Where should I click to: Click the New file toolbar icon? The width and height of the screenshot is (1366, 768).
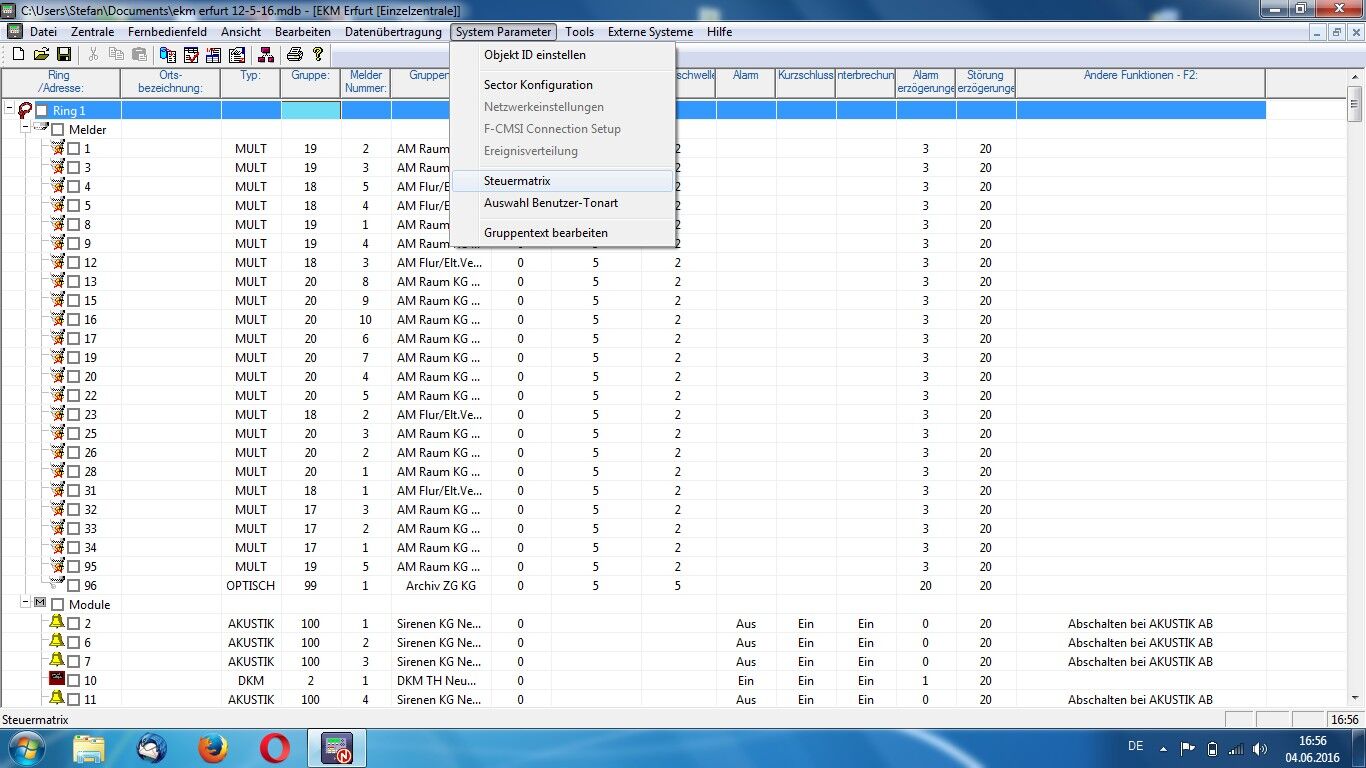(x=17, y=54)
